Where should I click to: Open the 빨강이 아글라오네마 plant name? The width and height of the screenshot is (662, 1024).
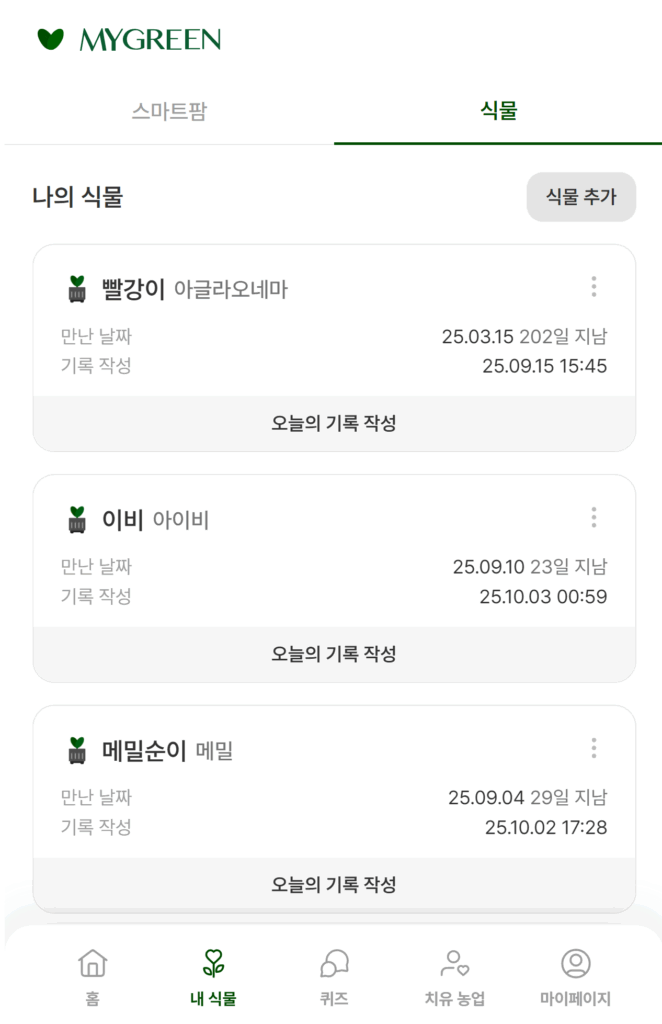tap(195, 290)
